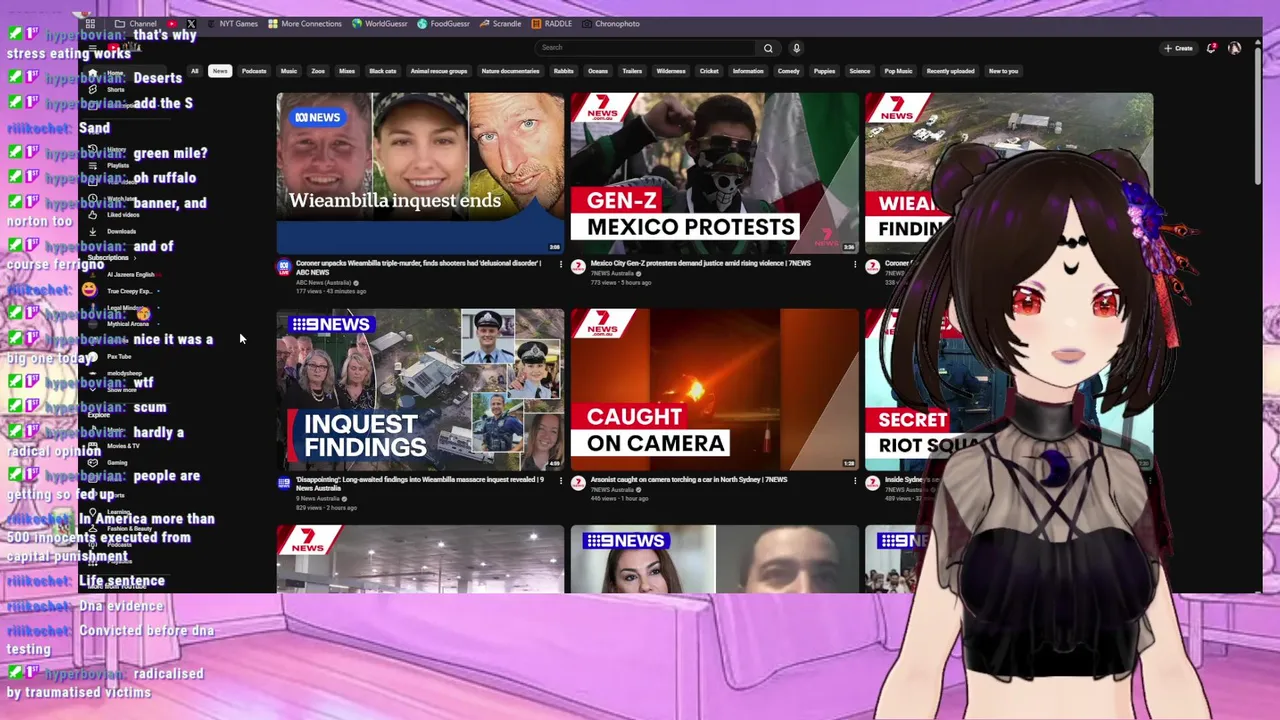
Task: Select the Puppies filter chip
Action: click(x=824, y=71)
